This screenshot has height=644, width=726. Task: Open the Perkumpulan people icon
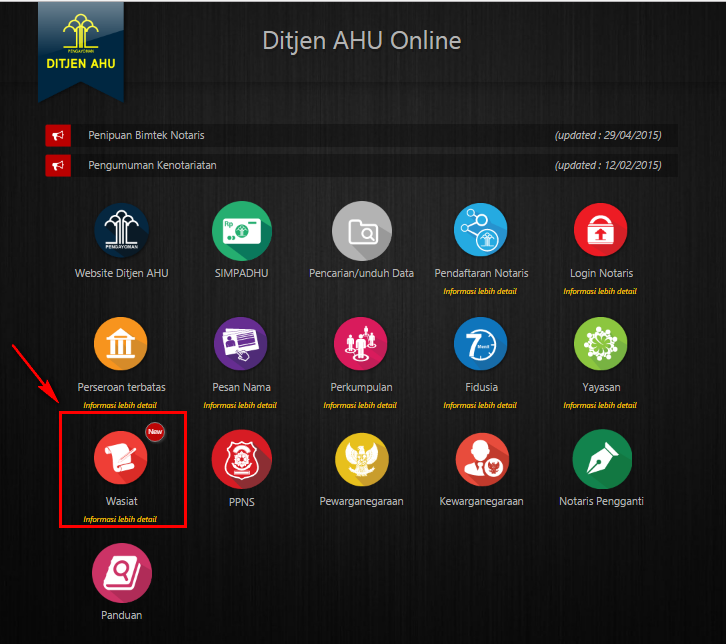(x=361, y=345)
